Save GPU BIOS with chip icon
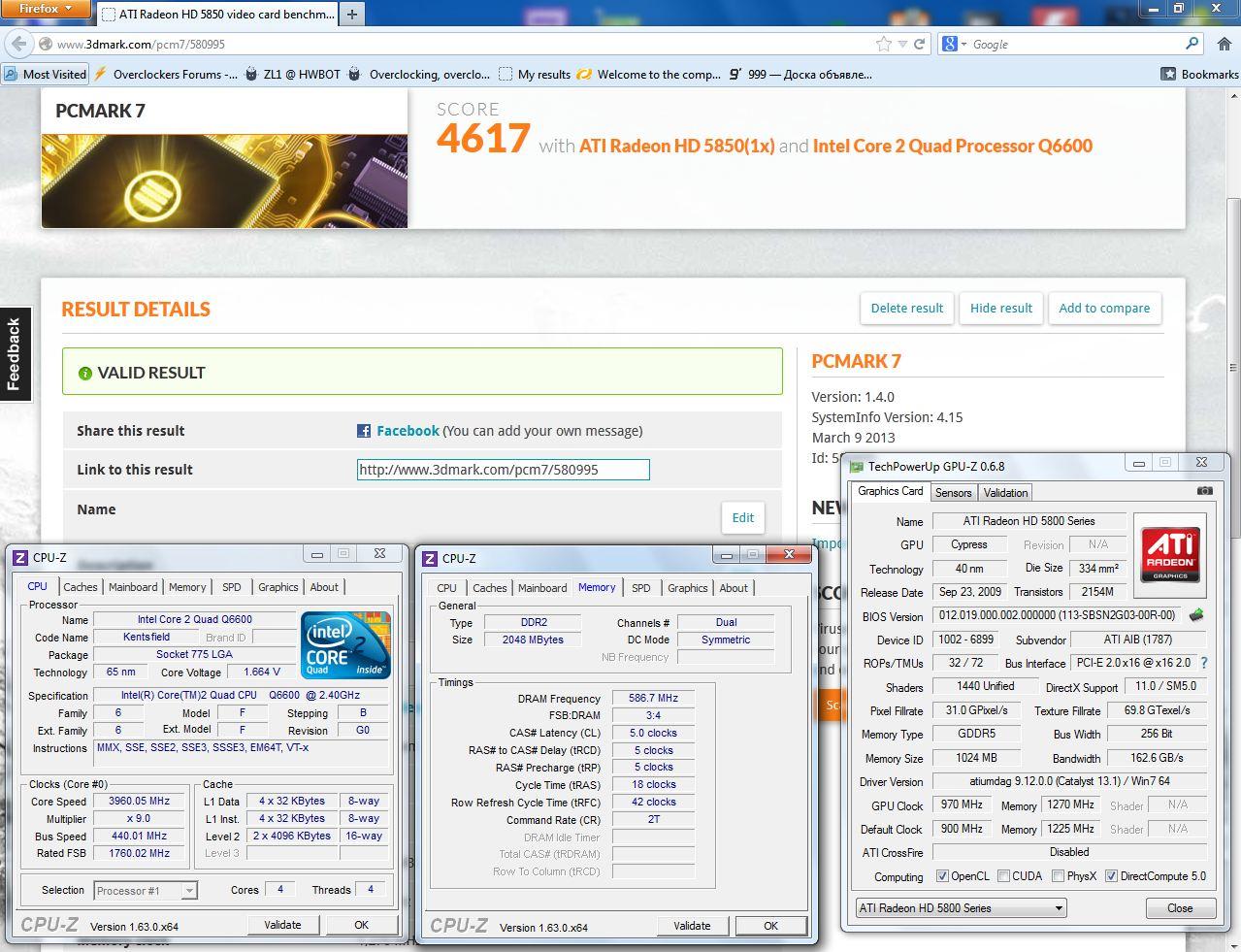 pos(1195,615)
